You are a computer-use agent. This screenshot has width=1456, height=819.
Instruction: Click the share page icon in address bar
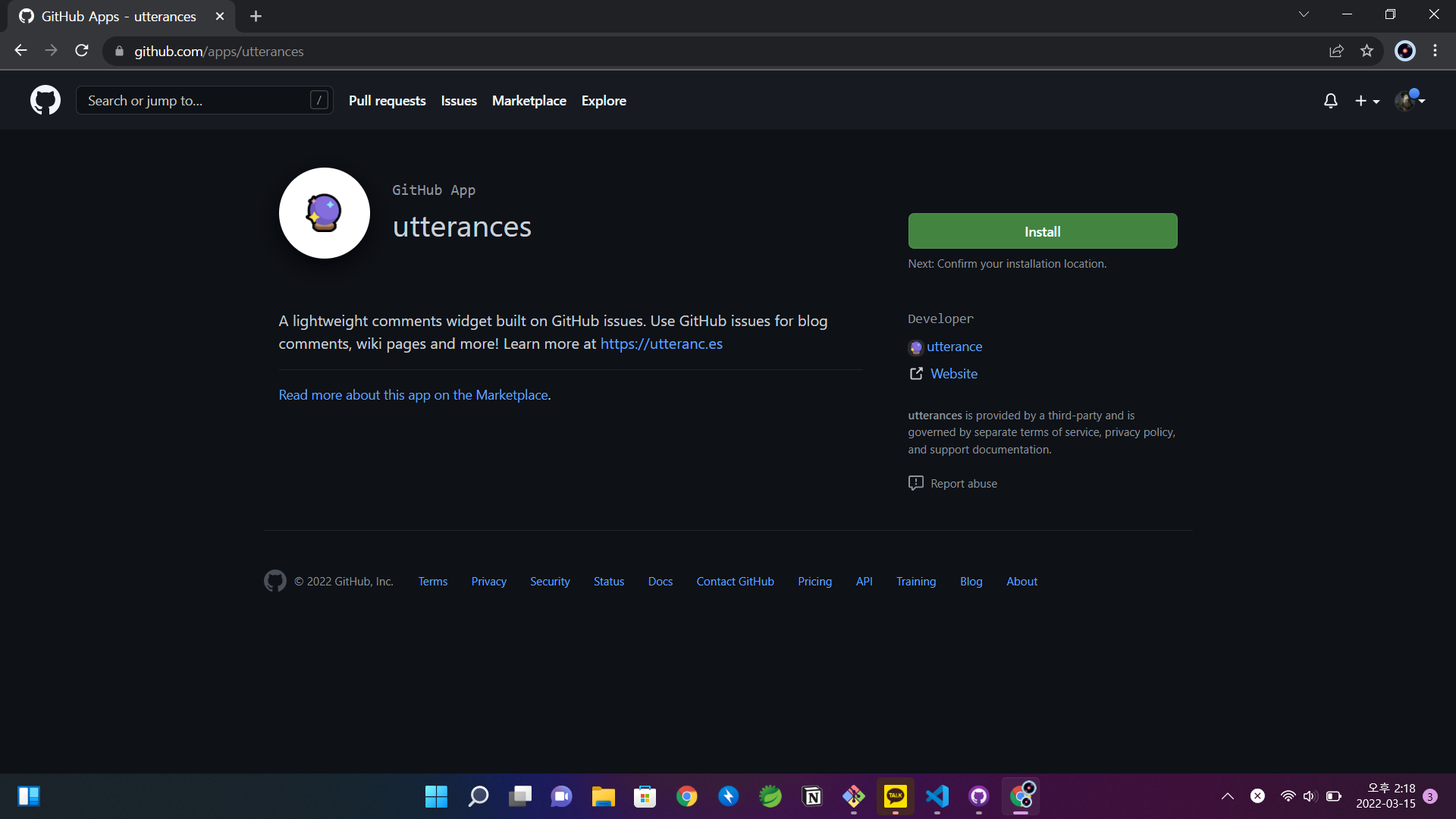[1336, 51]
